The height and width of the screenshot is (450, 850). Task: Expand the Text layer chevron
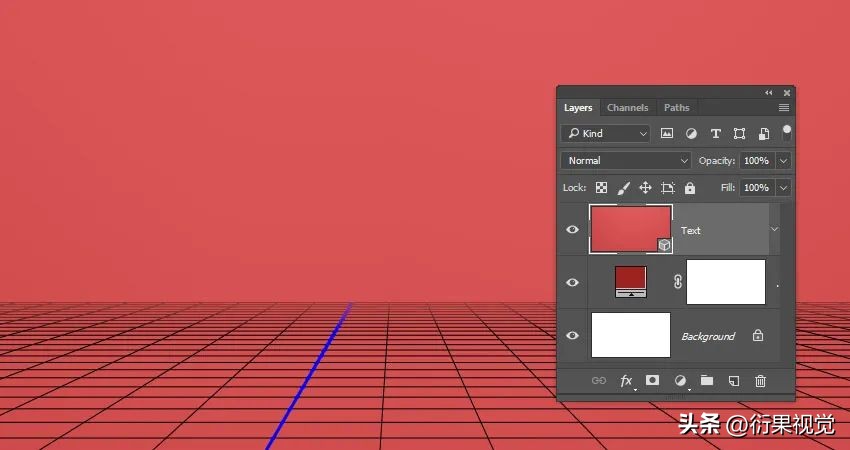coord(775,229)
